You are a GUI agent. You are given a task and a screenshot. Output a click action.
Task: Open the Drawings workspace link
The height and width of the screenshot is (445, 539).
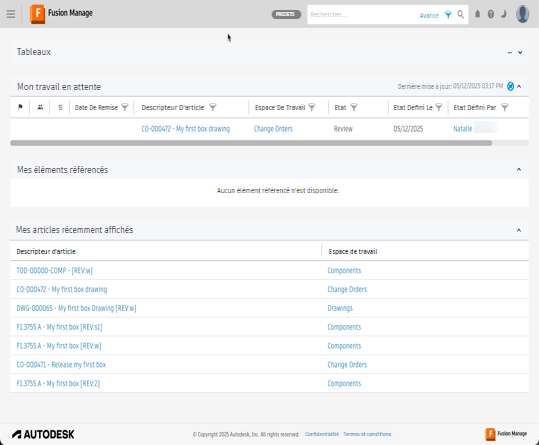point(340,308)
